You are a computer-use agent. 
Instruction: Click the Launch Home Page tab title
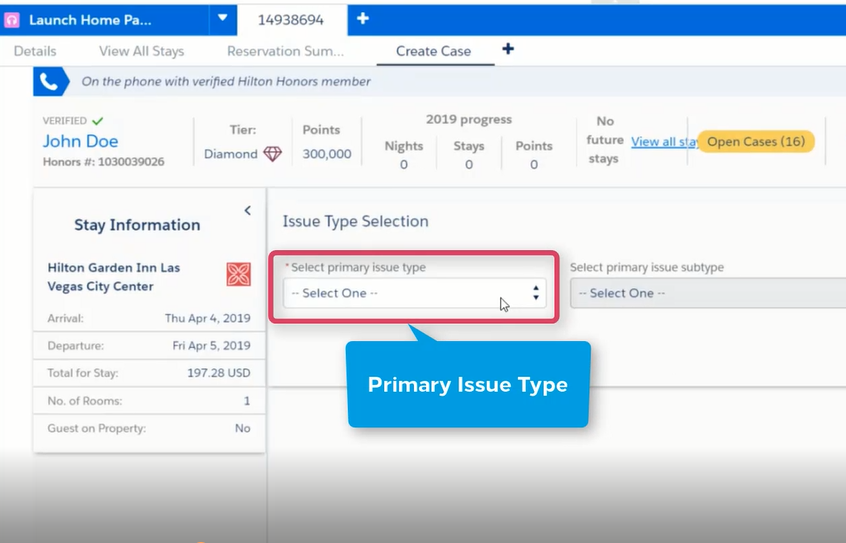click(90, 20)
